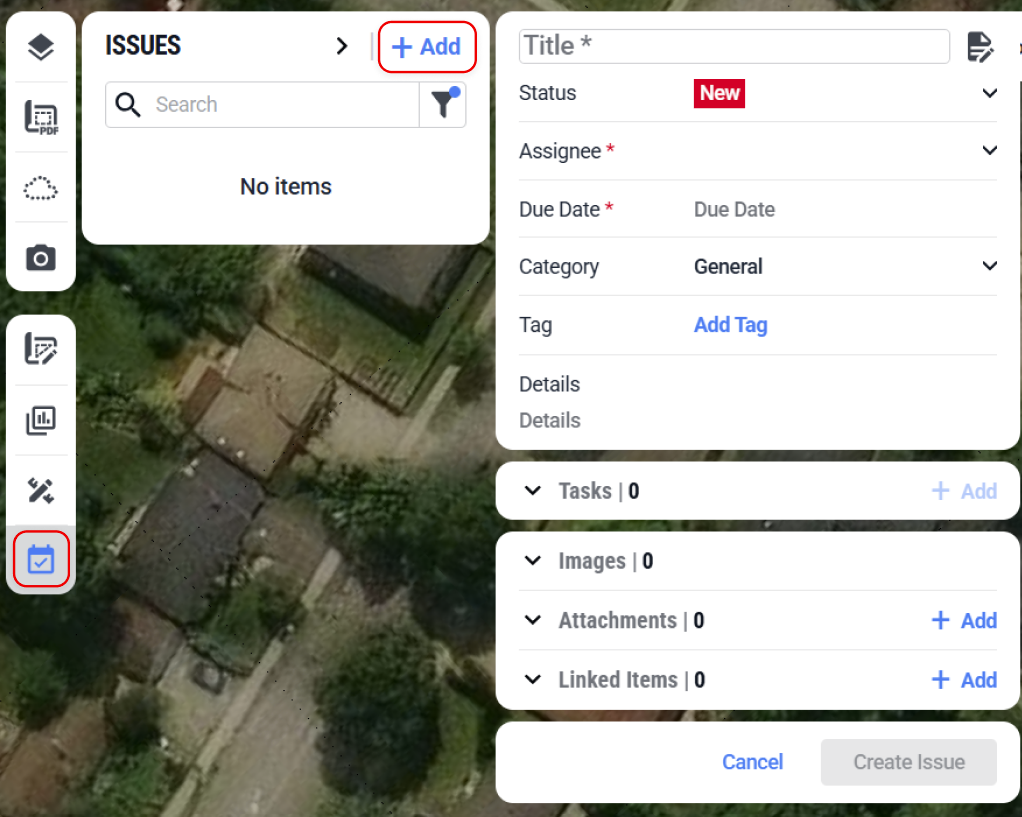Click the filter funnel icon
The height and width of the screenshot is (817, 1022).
tap(443, 104)
